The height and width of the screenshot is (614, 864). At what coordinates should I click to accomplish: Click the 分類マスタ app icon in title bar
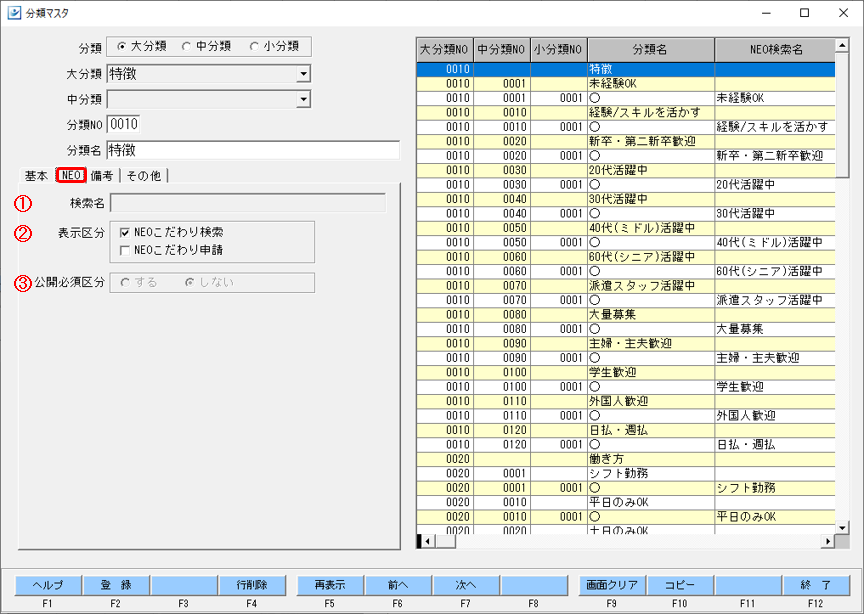14,13
